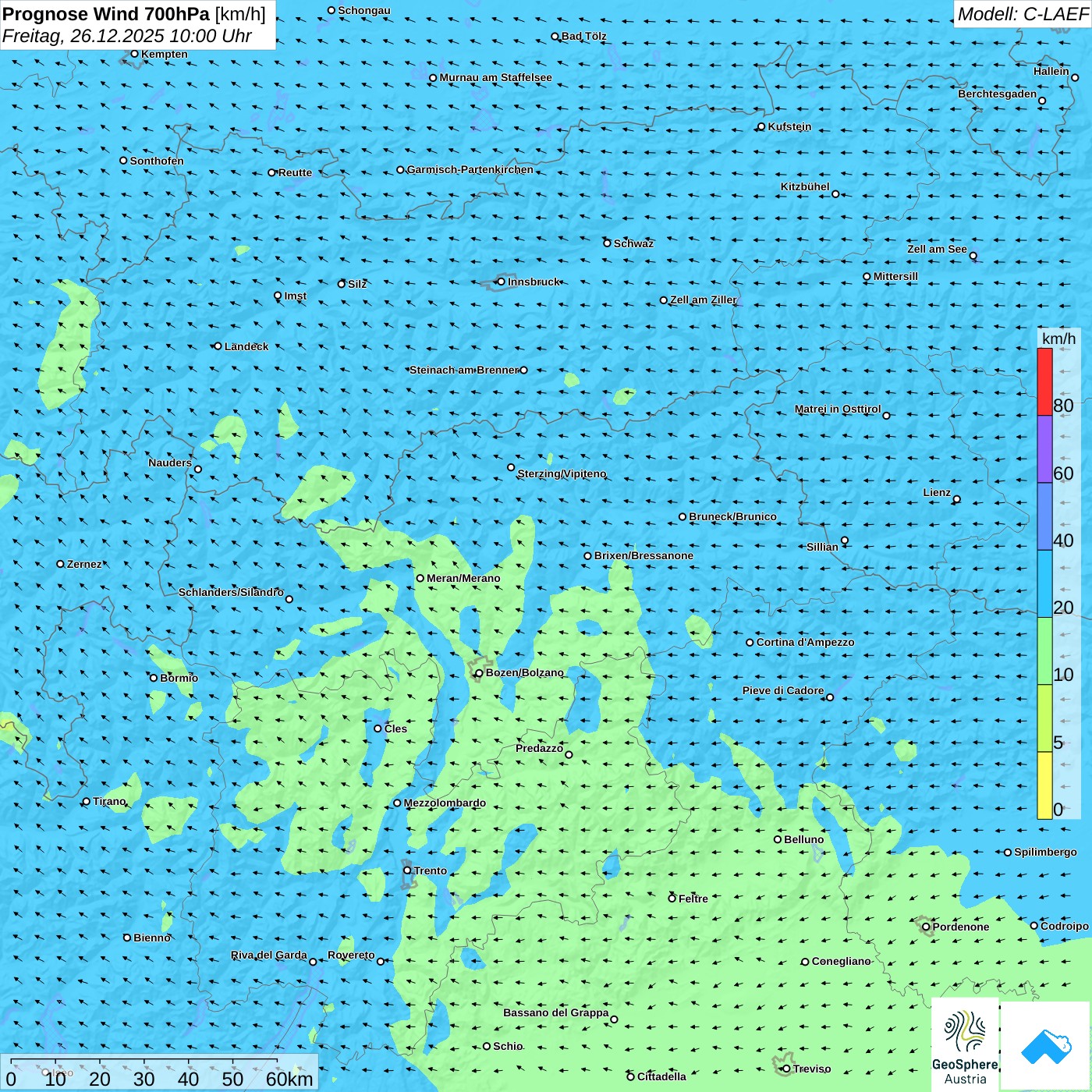Click the 'Berchtesgaden' label
This screenshot has height=1092, width=1092.
coord(998,94)
